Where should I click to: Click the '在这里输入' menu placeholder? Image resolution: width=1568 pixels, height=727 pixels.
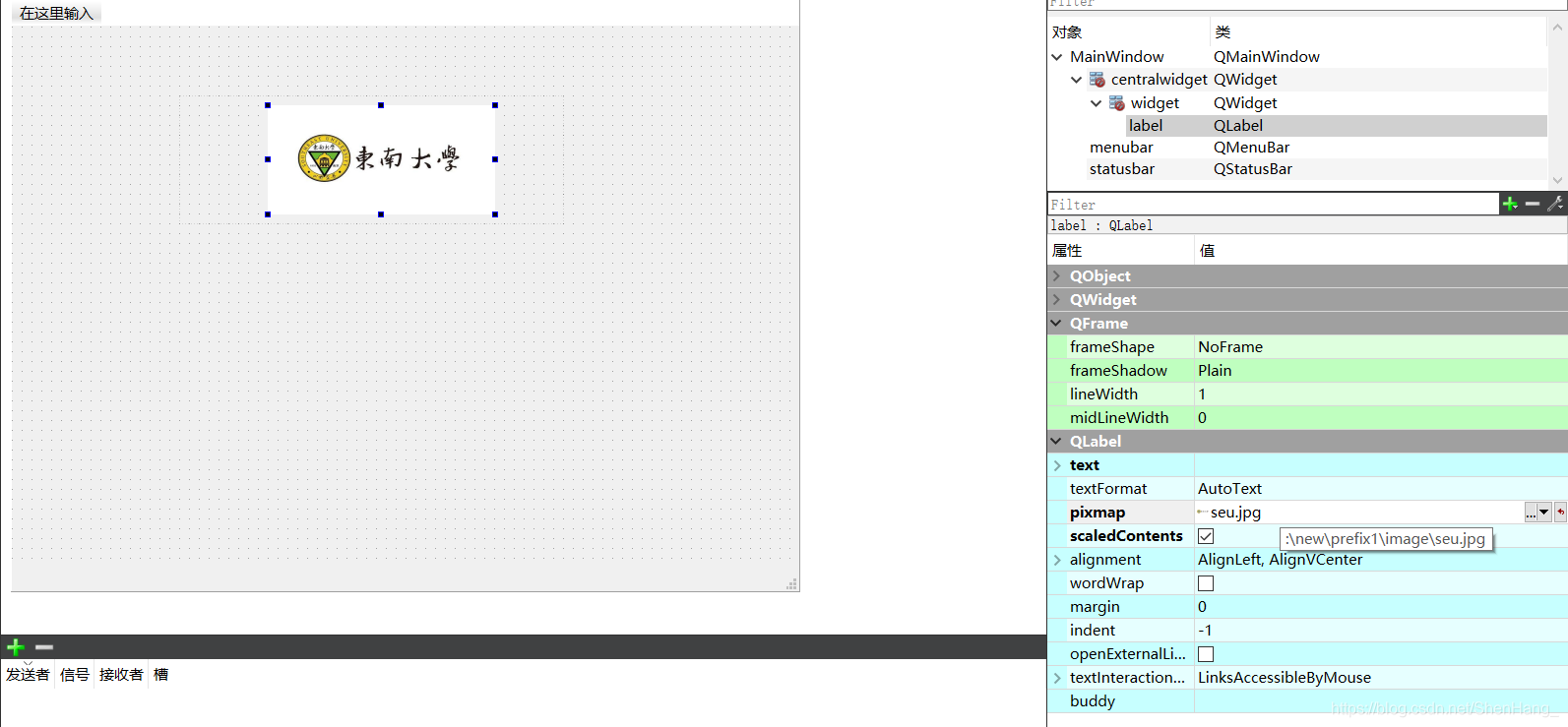click(x=56, y=13)
